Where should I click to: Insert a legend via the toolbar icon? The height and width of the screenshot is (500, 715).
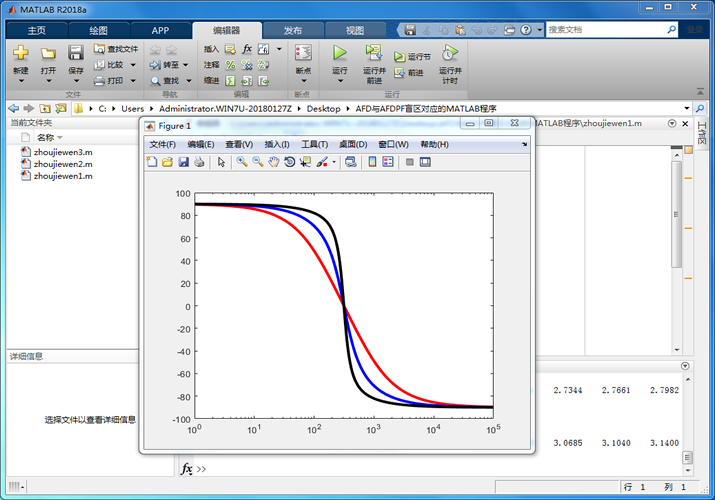point(388,162)
